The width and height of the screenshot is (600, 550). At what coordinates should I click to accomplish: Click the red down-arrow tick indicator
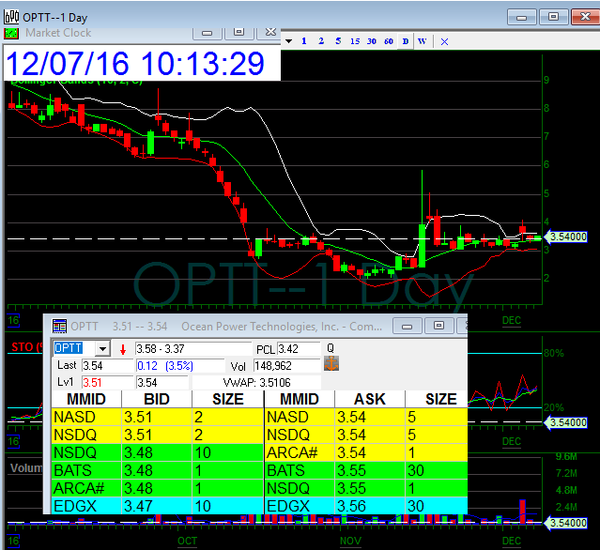click(x=123, y=349)
